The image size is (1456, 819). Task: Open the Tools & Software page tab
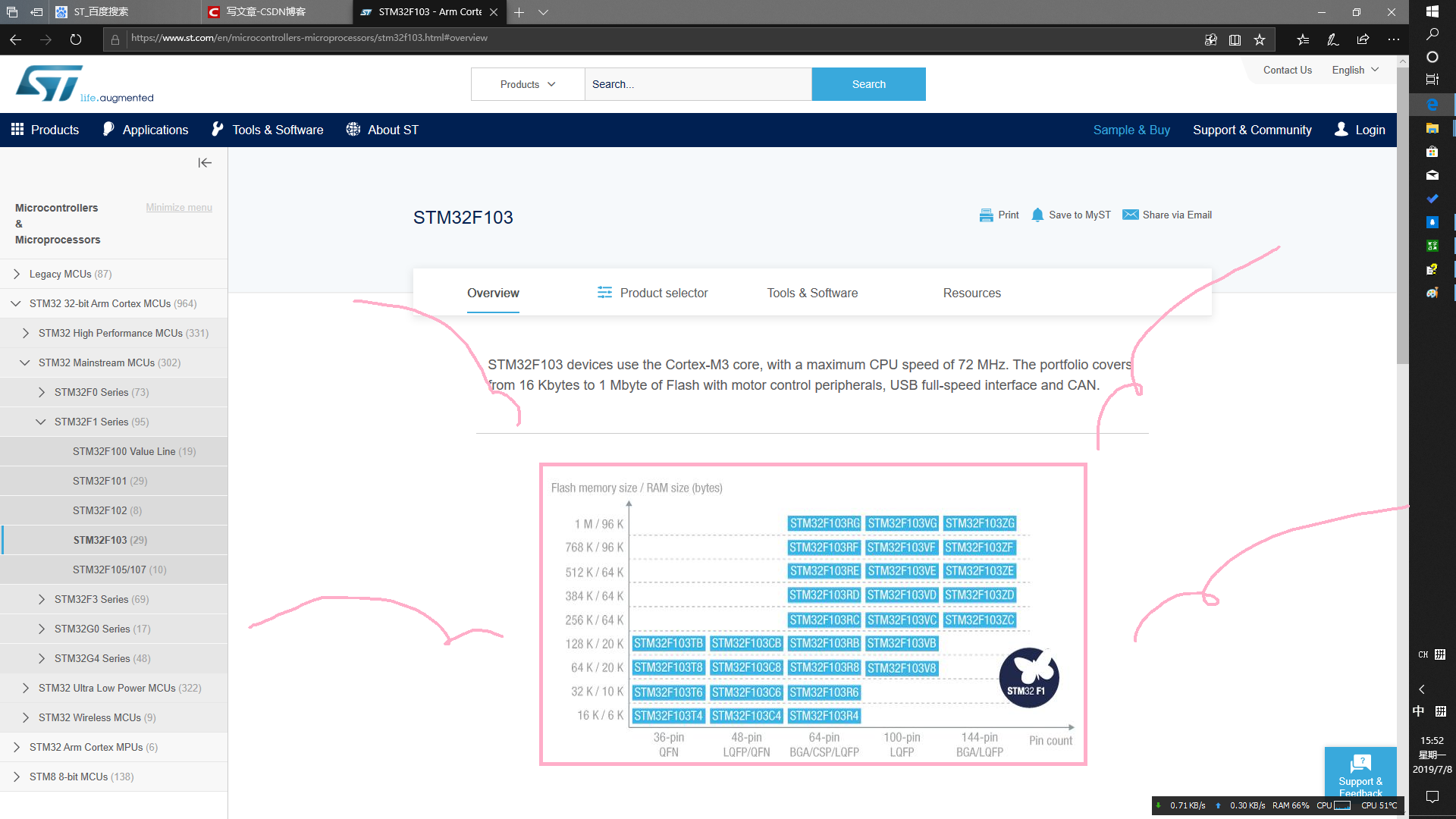pos(812,293)
